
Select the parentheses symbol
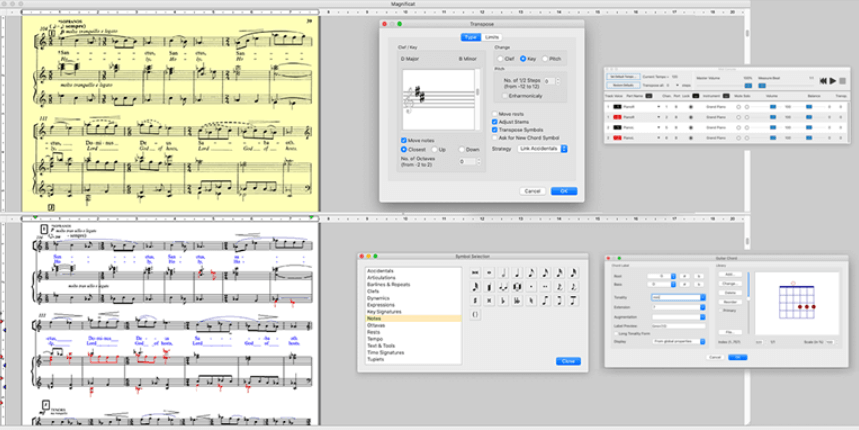(475, 314)
